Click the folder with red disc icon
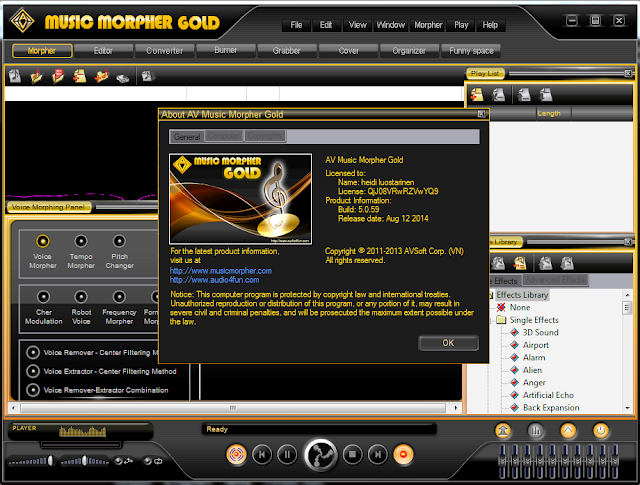 click(x=58, y=76)
